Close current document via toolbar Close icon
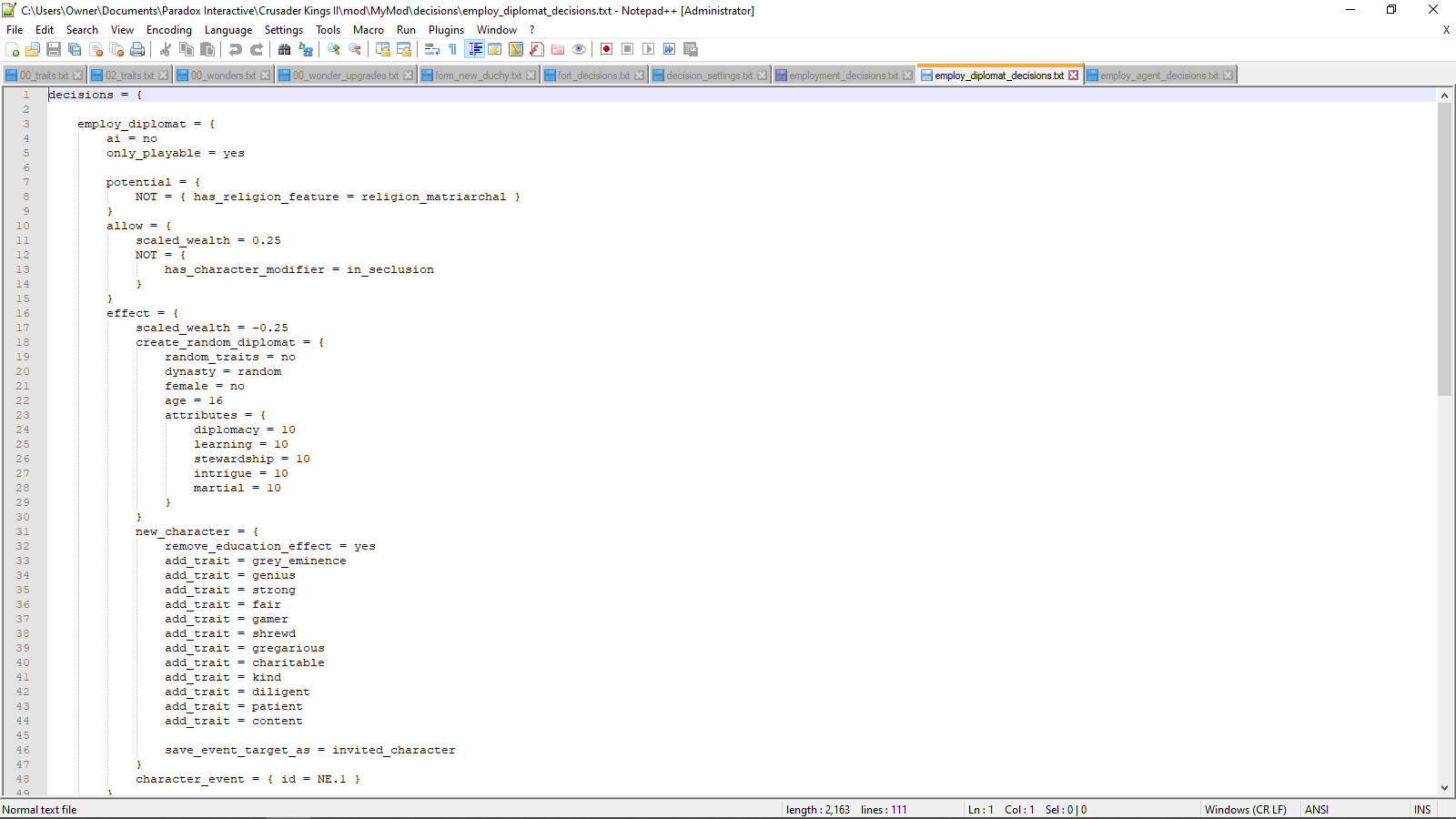Viewport: 1456px width, 819px height. click(x=96, y=49)
